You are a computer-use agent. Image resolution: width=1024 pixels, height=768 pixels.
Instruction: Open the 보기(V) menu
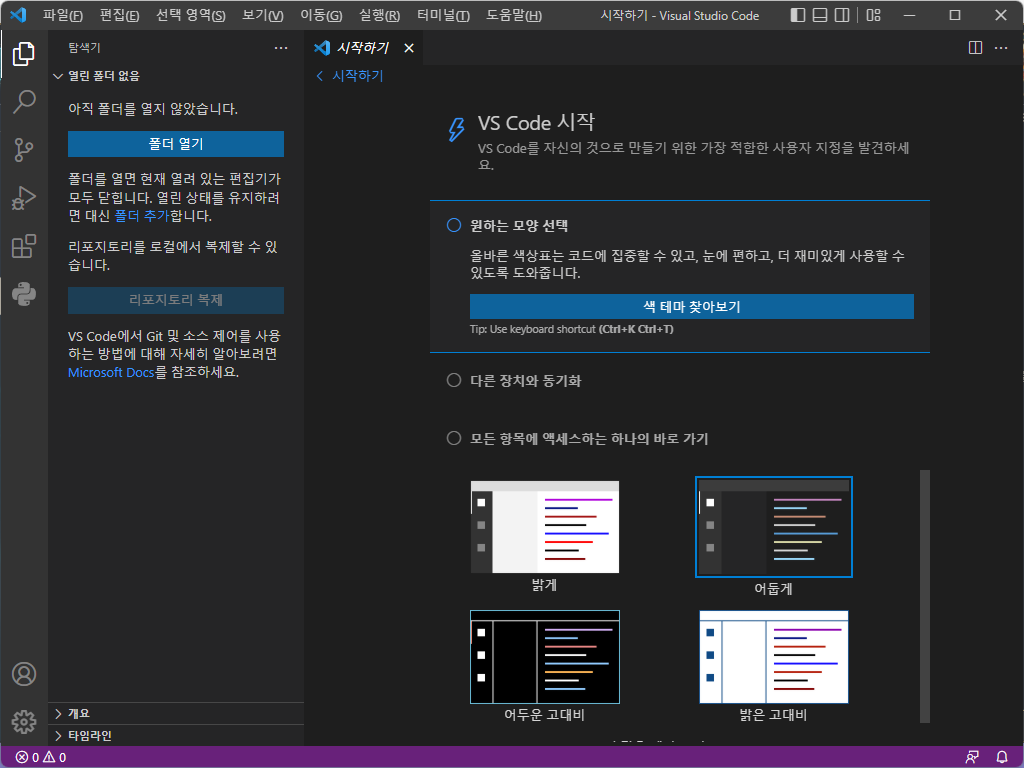[263, 15]
